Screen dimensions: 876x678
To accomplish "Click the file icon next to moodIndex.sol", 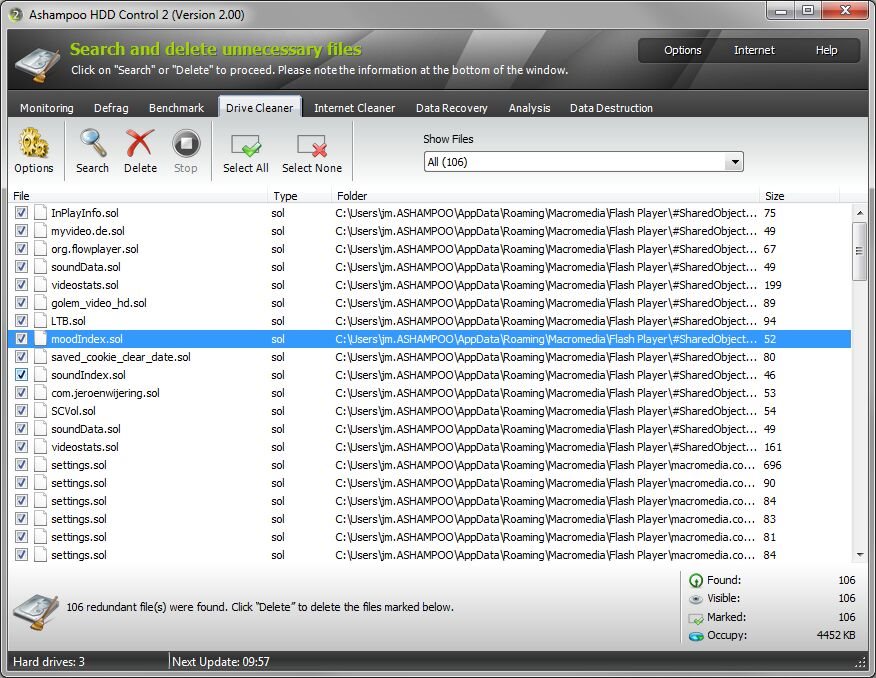I will pyautogui.click(x=40, y=338).
